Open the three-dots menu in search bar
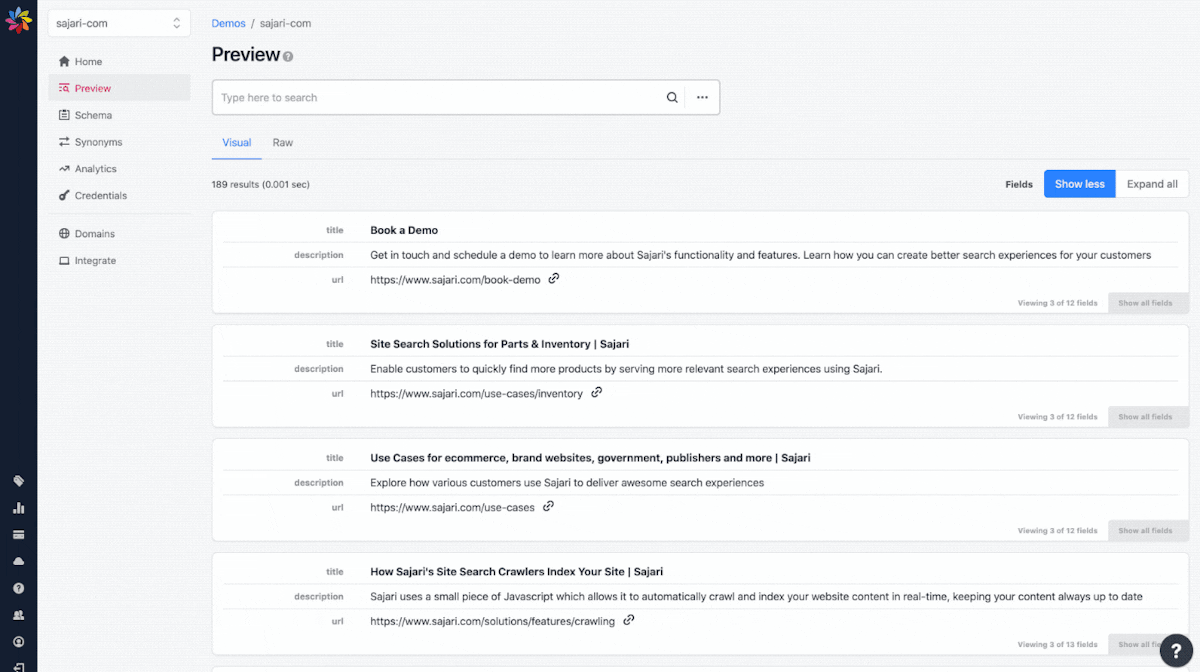The height and width of the screenshot is (672, 1200). 702,98
